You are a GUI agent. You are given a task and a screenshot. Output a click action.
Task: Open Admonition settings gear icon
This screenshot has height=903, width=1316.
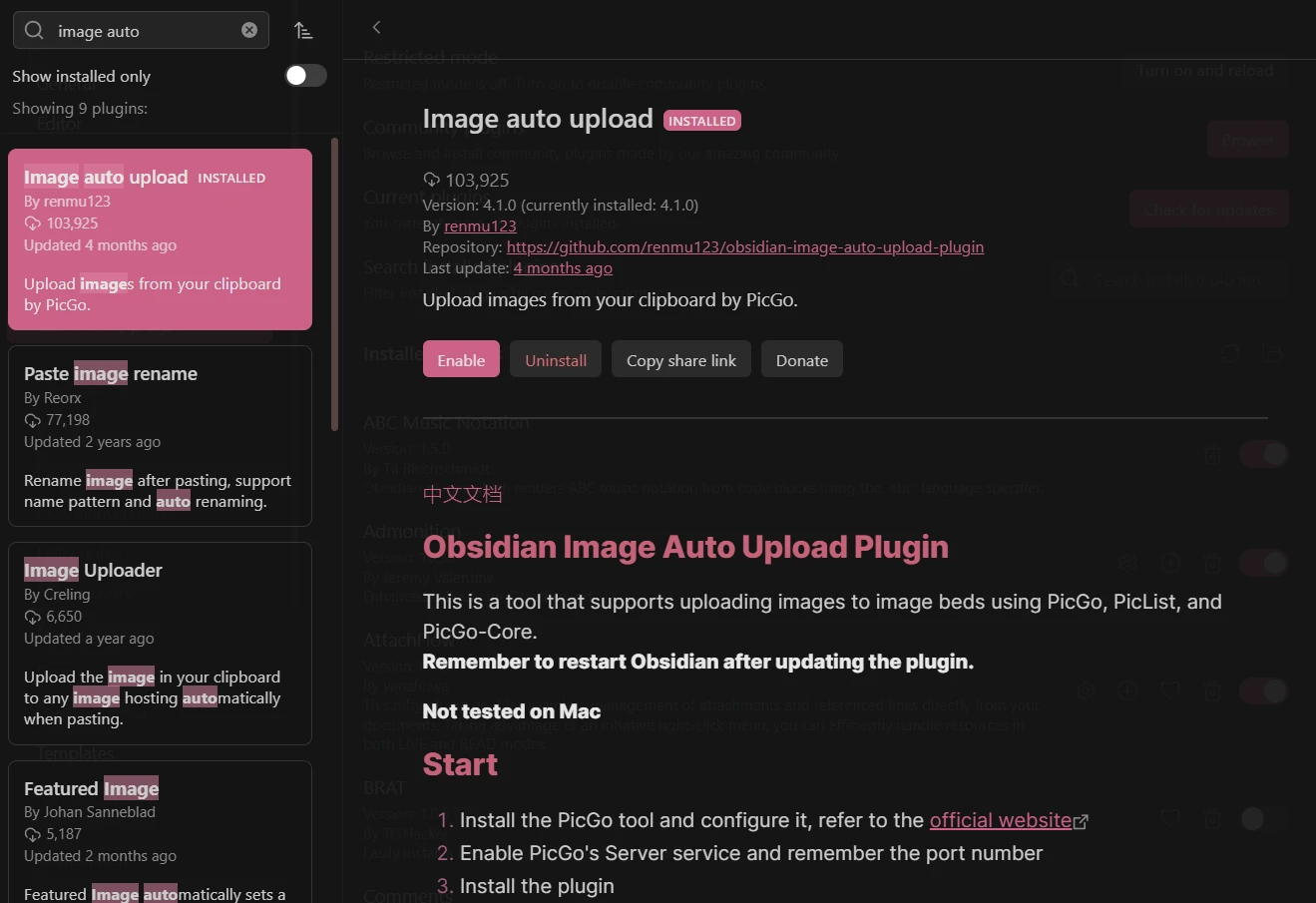pos(1128,563)
